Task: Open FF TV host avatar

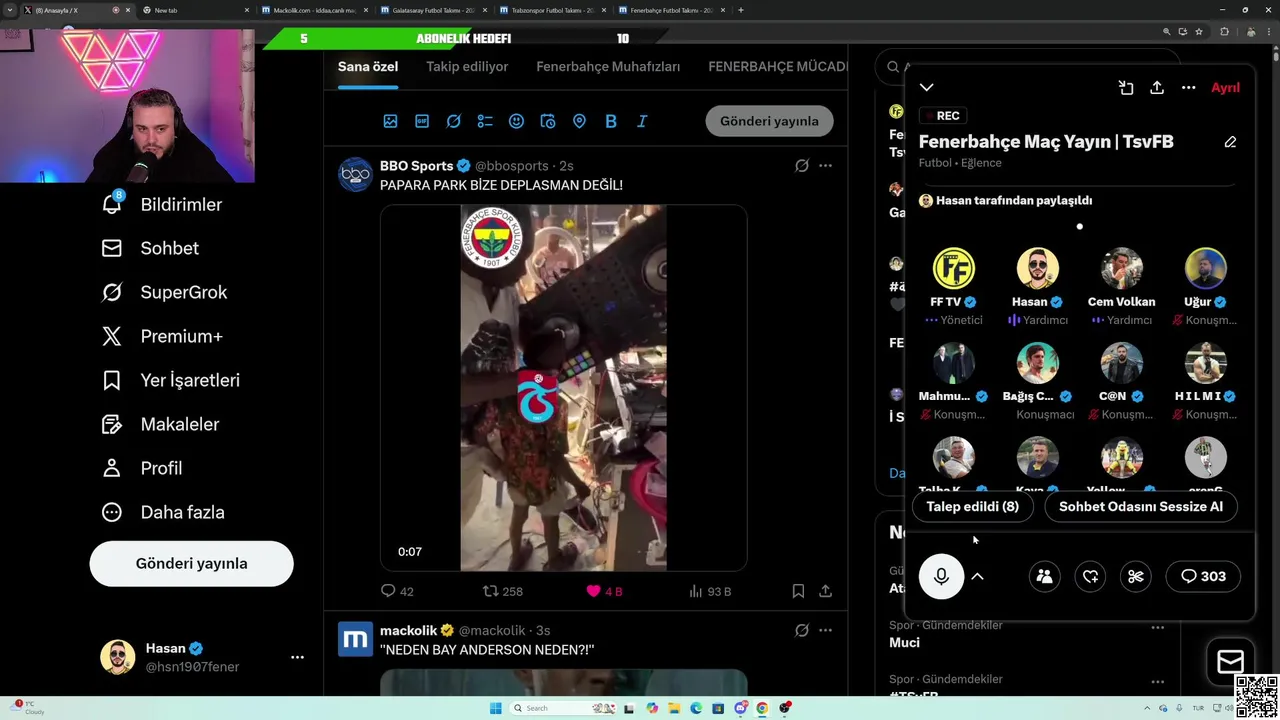Action: pos(954,269)
